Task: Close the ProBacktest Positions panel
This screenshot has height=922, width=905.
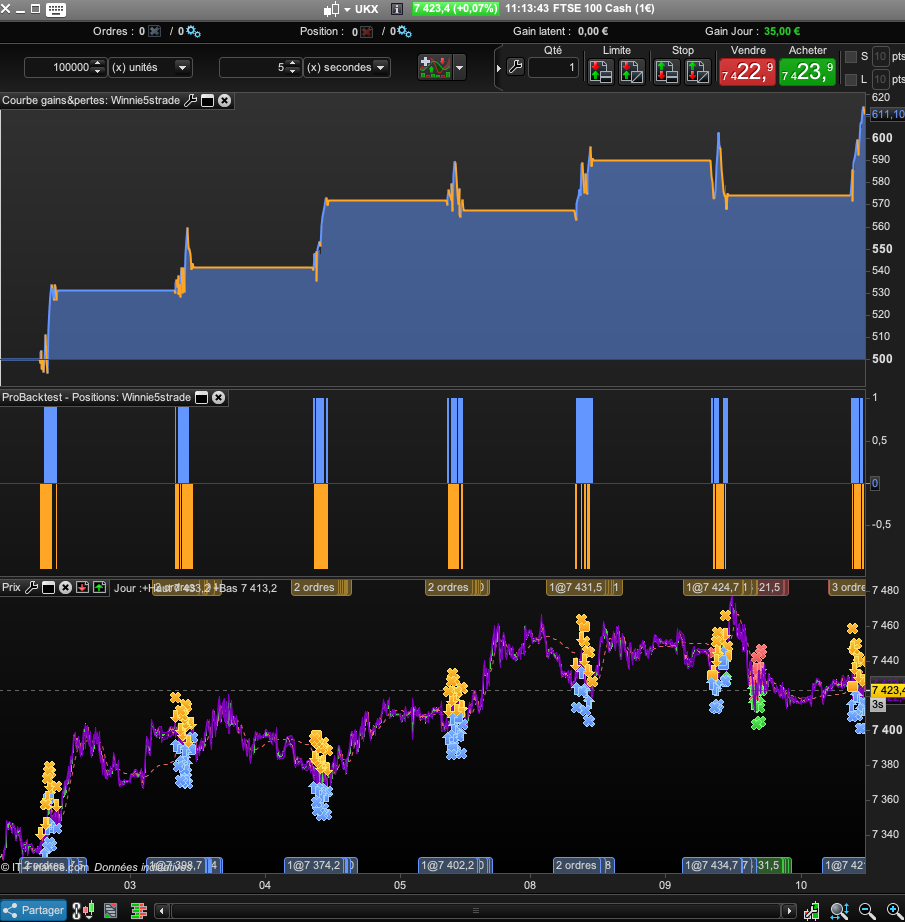Action: point(218,397)
